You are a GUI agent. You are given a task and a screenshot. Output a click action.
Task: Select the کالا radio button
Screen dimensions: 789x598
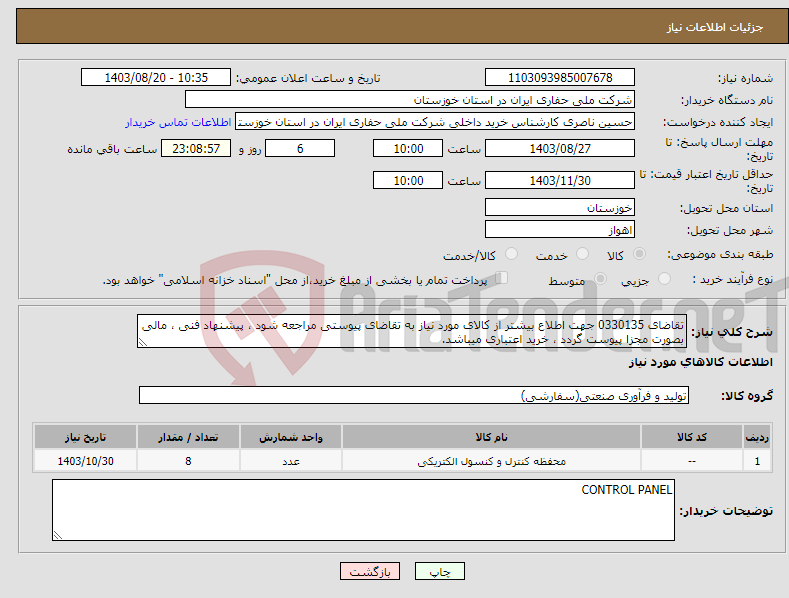click(x=639, y=254)
